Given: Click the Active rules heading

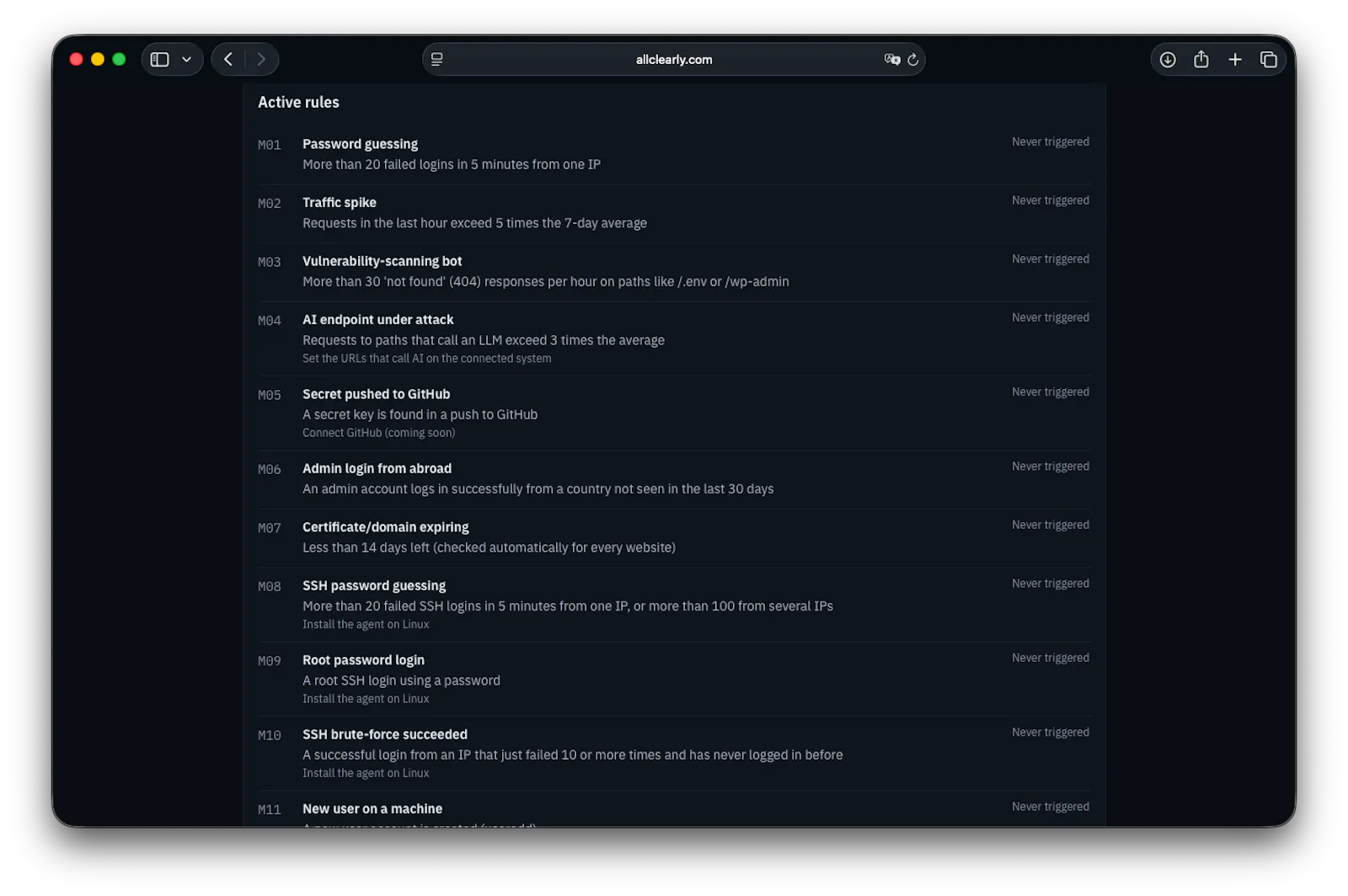Looking at the screenshot, I should [x=298, y=102].
